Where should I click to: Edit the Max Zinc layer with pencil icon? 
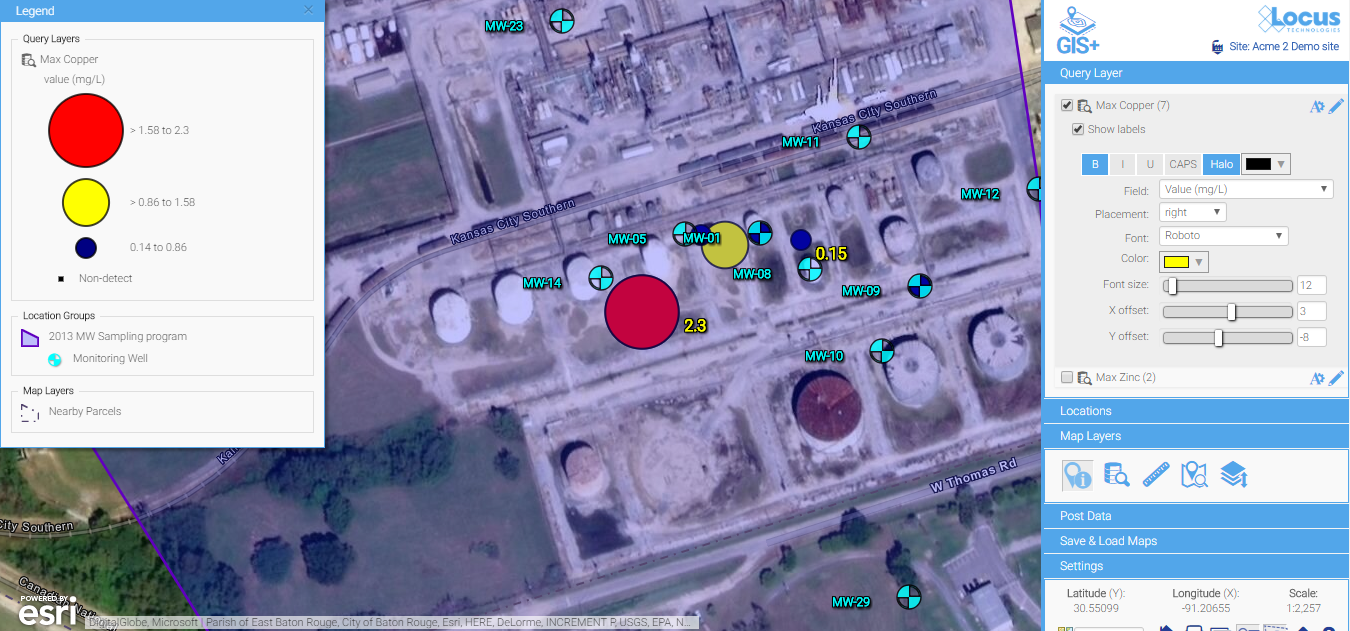(1336, 378)
